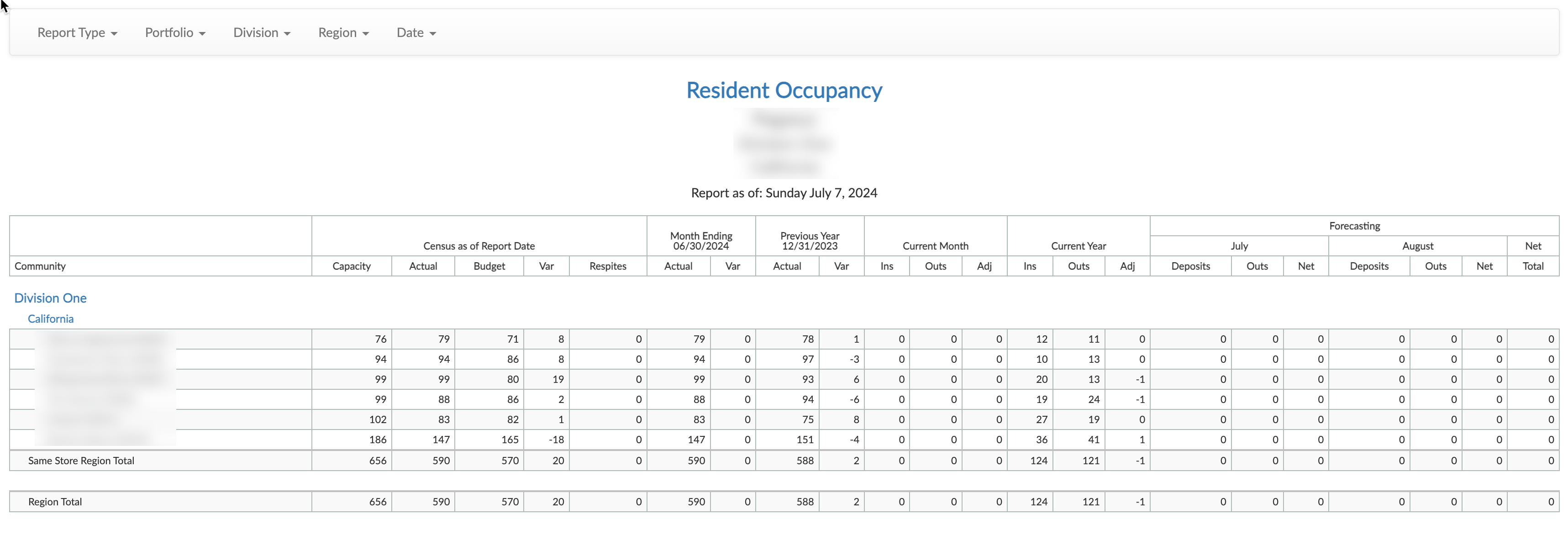Click the Division One link

tap(51, 298)
